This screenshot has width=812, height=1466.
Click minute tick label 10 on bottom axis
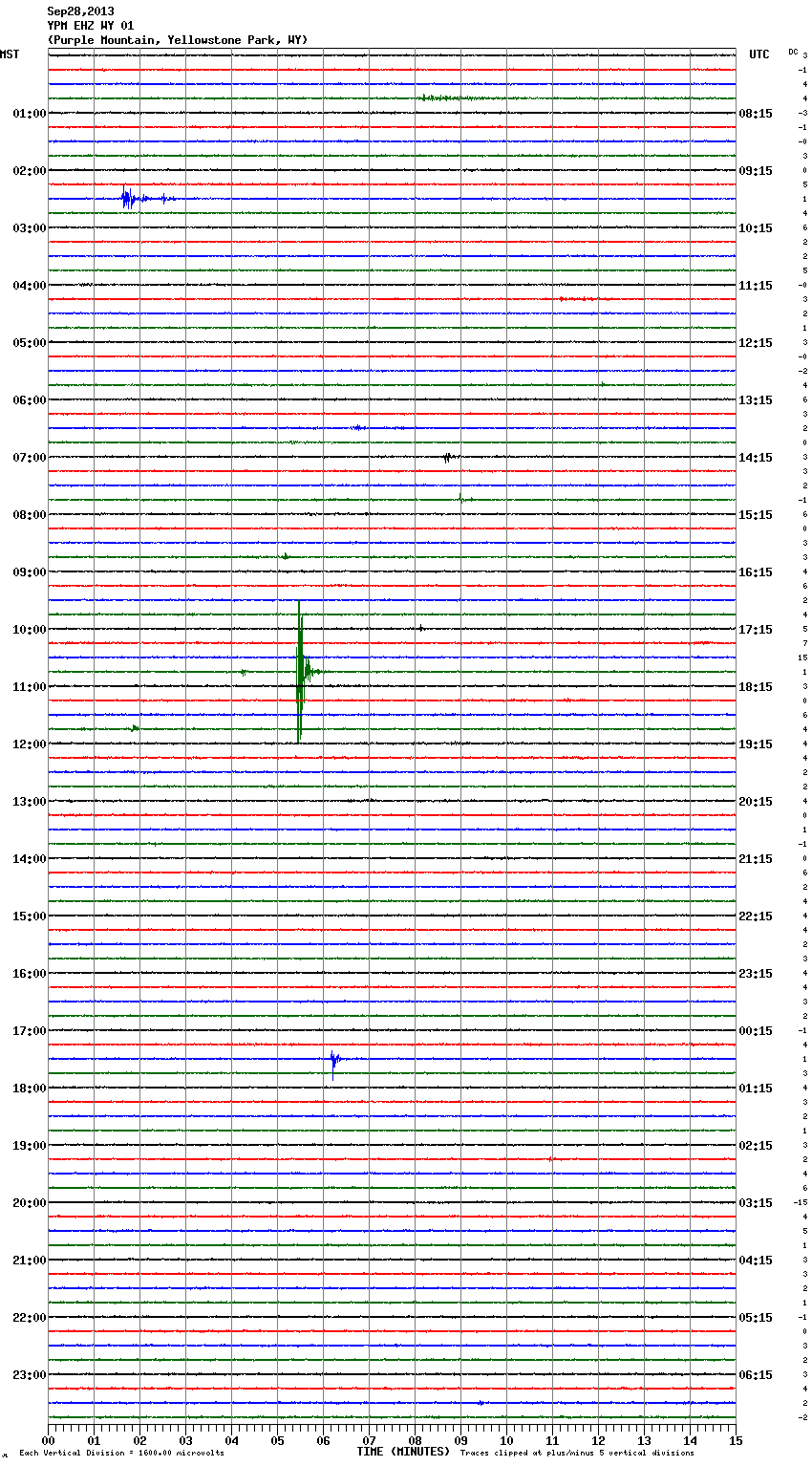tap(506, 1441)
